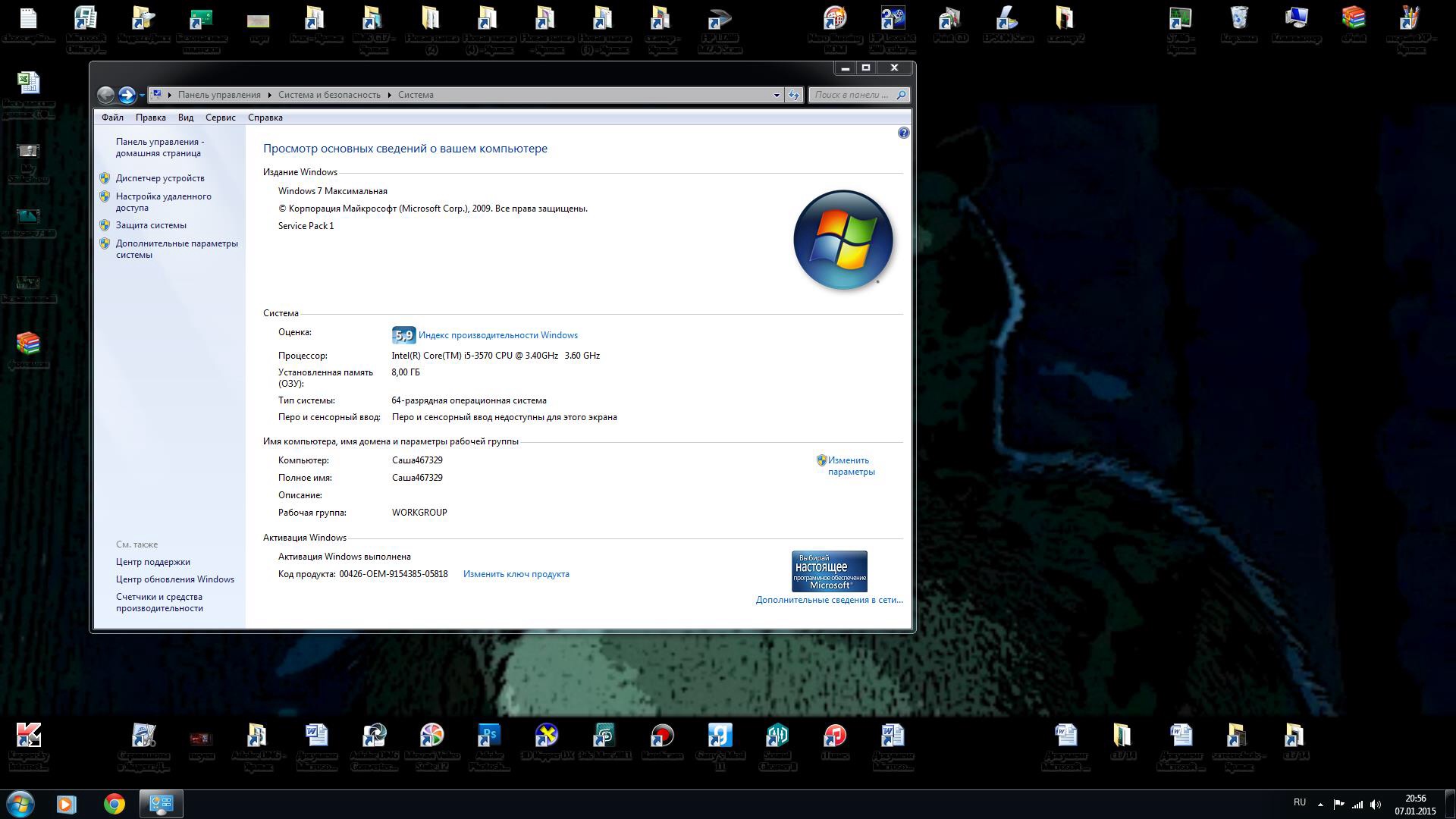1456x819 pixels.
Task: Open the Action Center flag icon
Action: click(1339, 804)
